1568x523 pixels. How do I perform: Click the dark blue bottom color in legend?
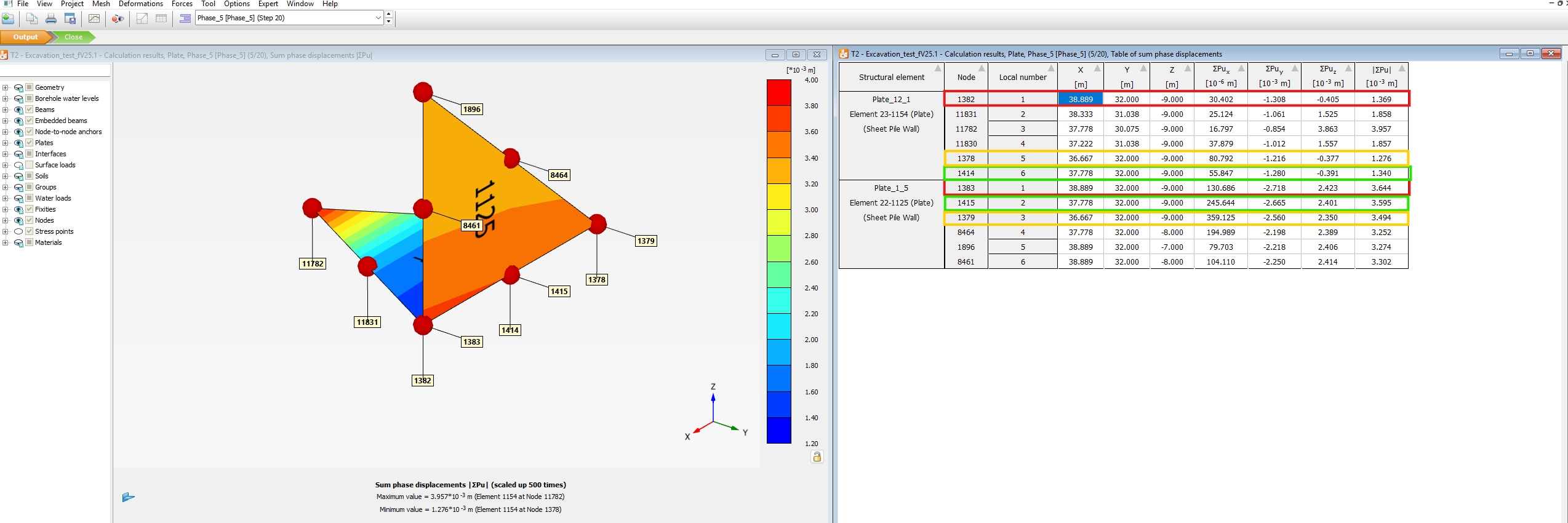778,430
